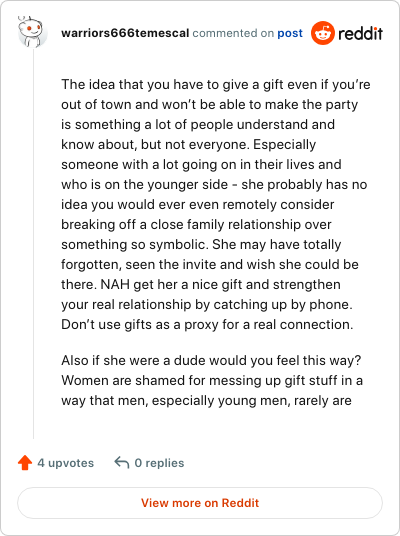Open the warriors666temescal username link

(x=125, y=33)
